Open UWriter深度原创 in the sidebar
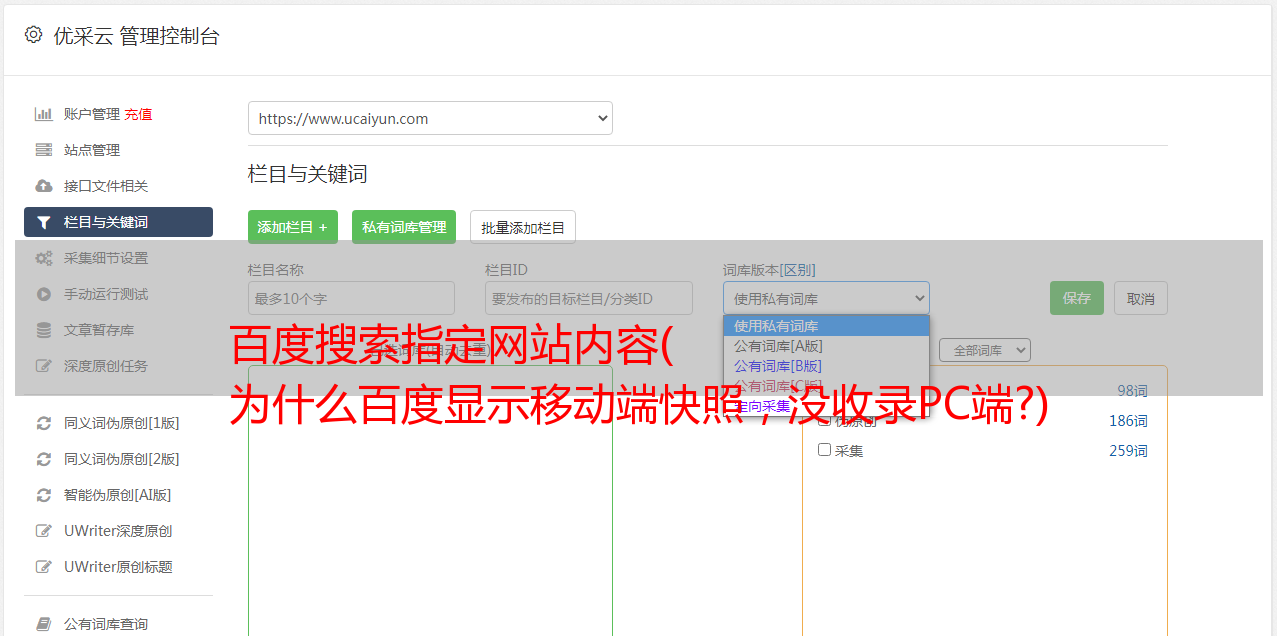This screenshot has height=636, width=1277. coord(118,531)
